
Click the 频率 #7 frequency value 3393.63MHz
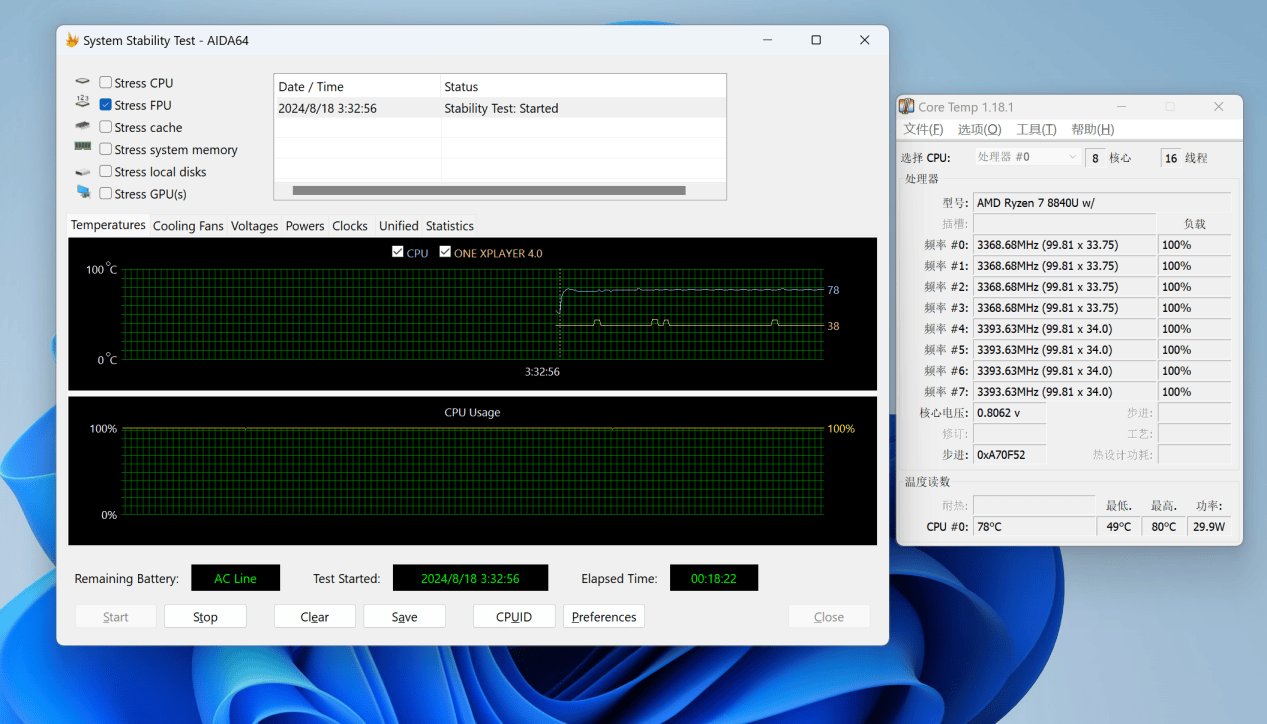coord(1065,392)
